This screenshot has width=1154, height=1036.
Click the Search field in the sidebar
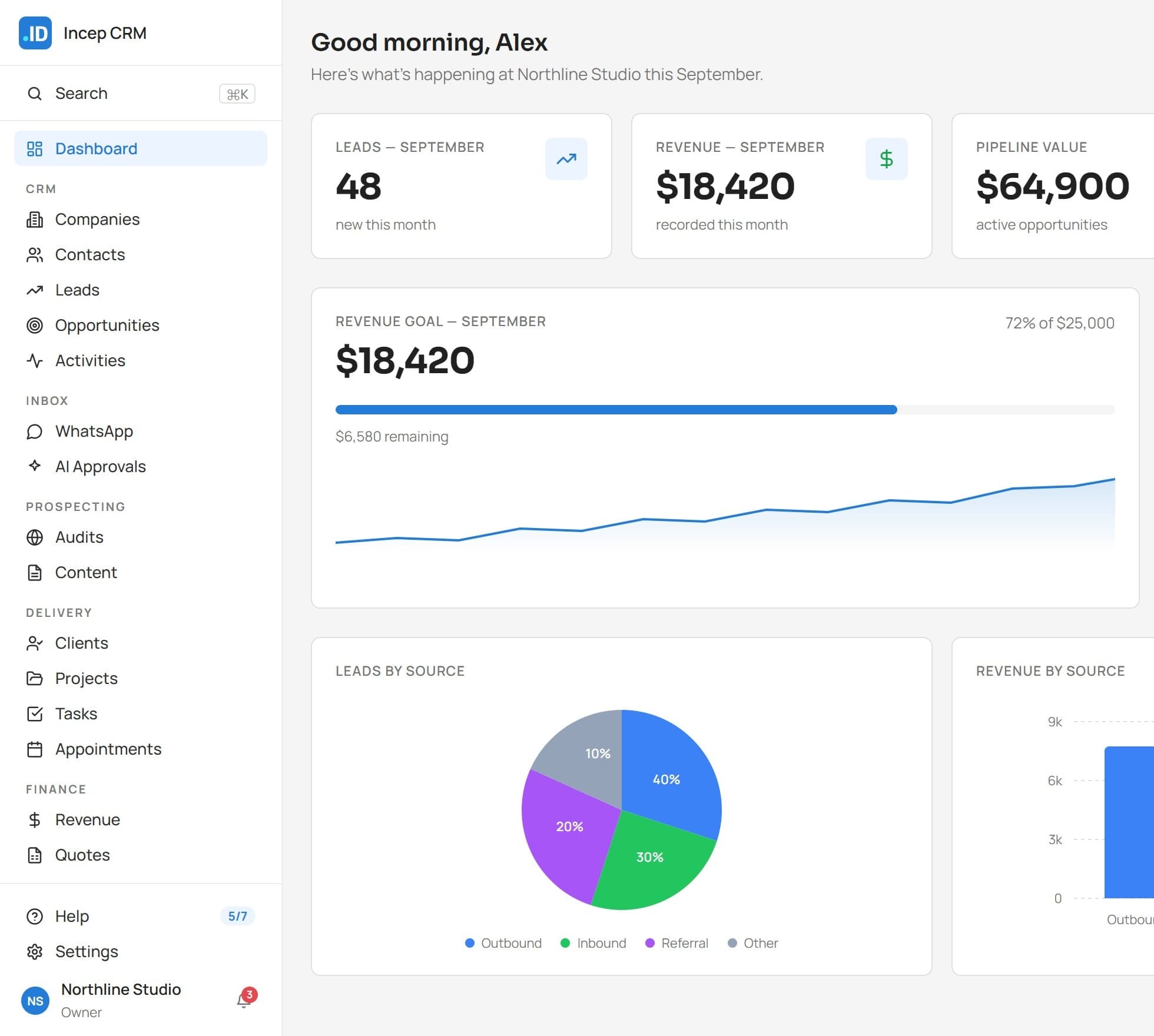click(141, 94)
